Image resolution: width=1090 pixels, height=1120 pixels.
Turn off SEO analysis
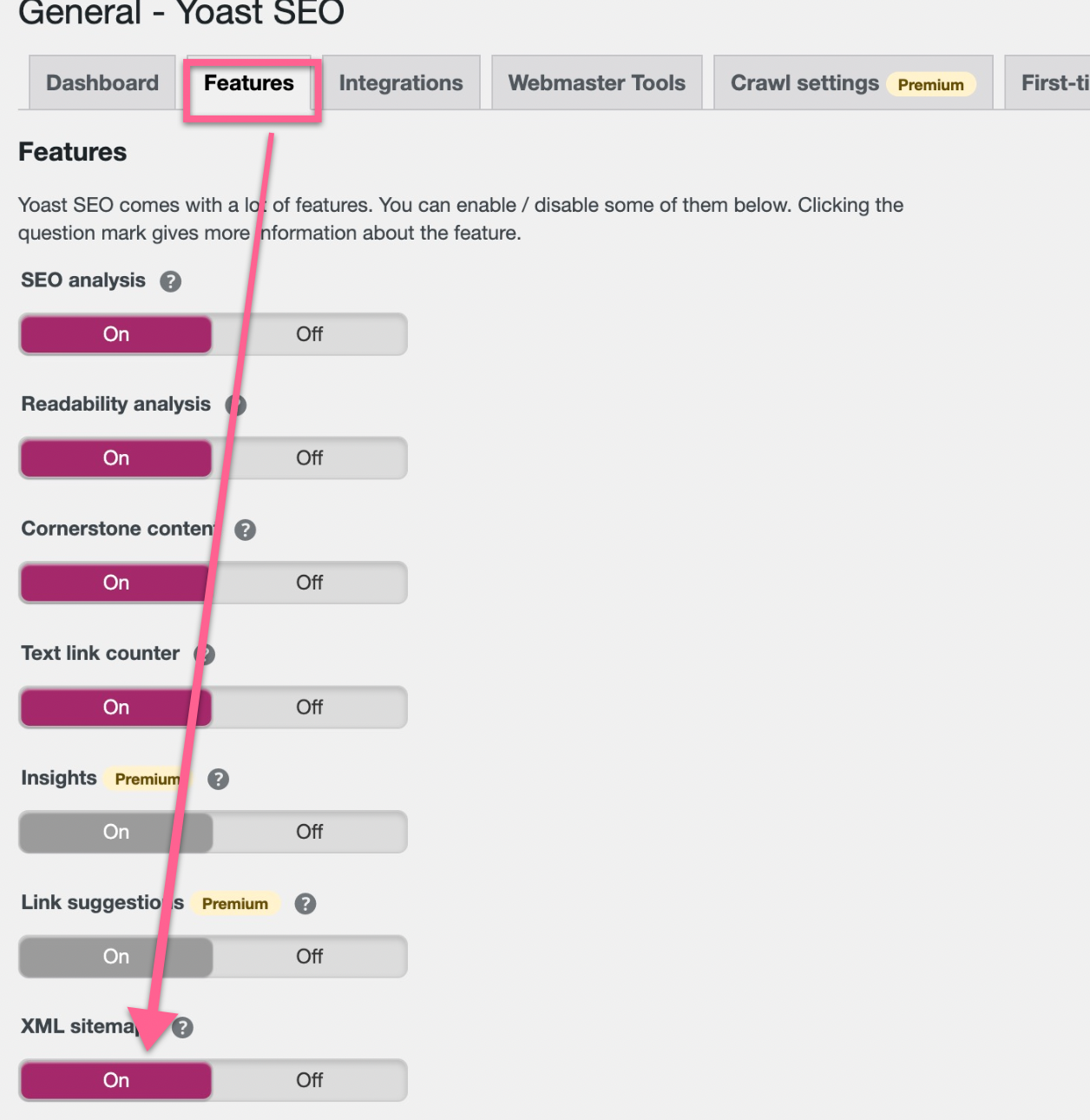309,334
